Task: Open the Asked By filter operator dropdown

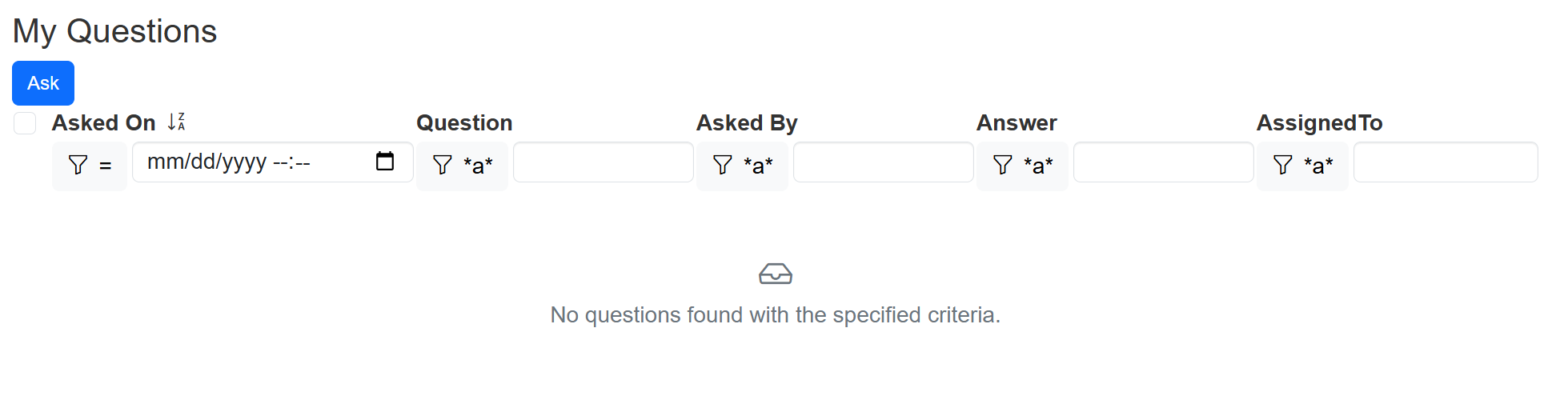Action: coord(742,166)
